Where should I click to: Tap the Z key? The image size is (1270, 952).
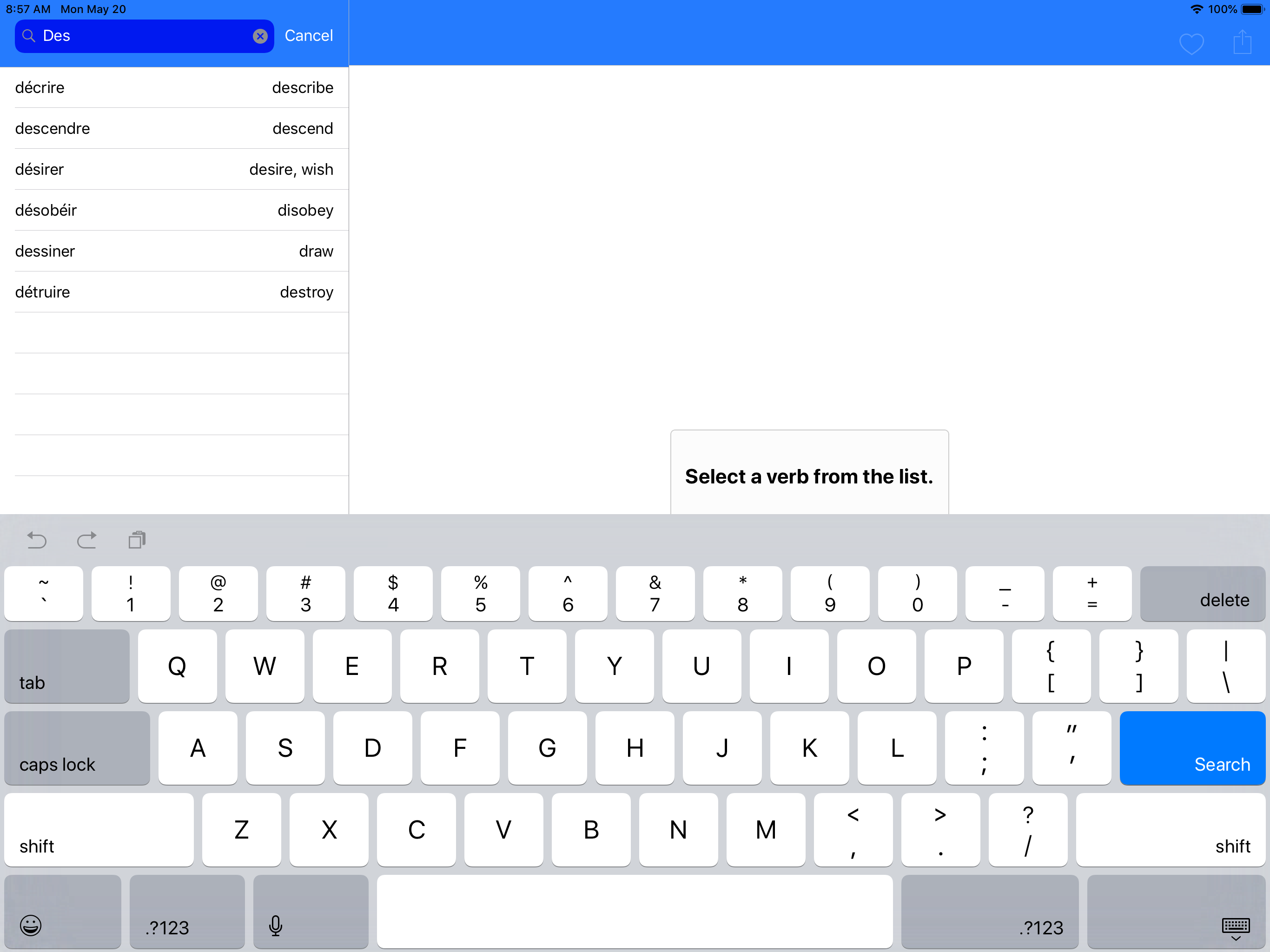(x=242, y=830)
